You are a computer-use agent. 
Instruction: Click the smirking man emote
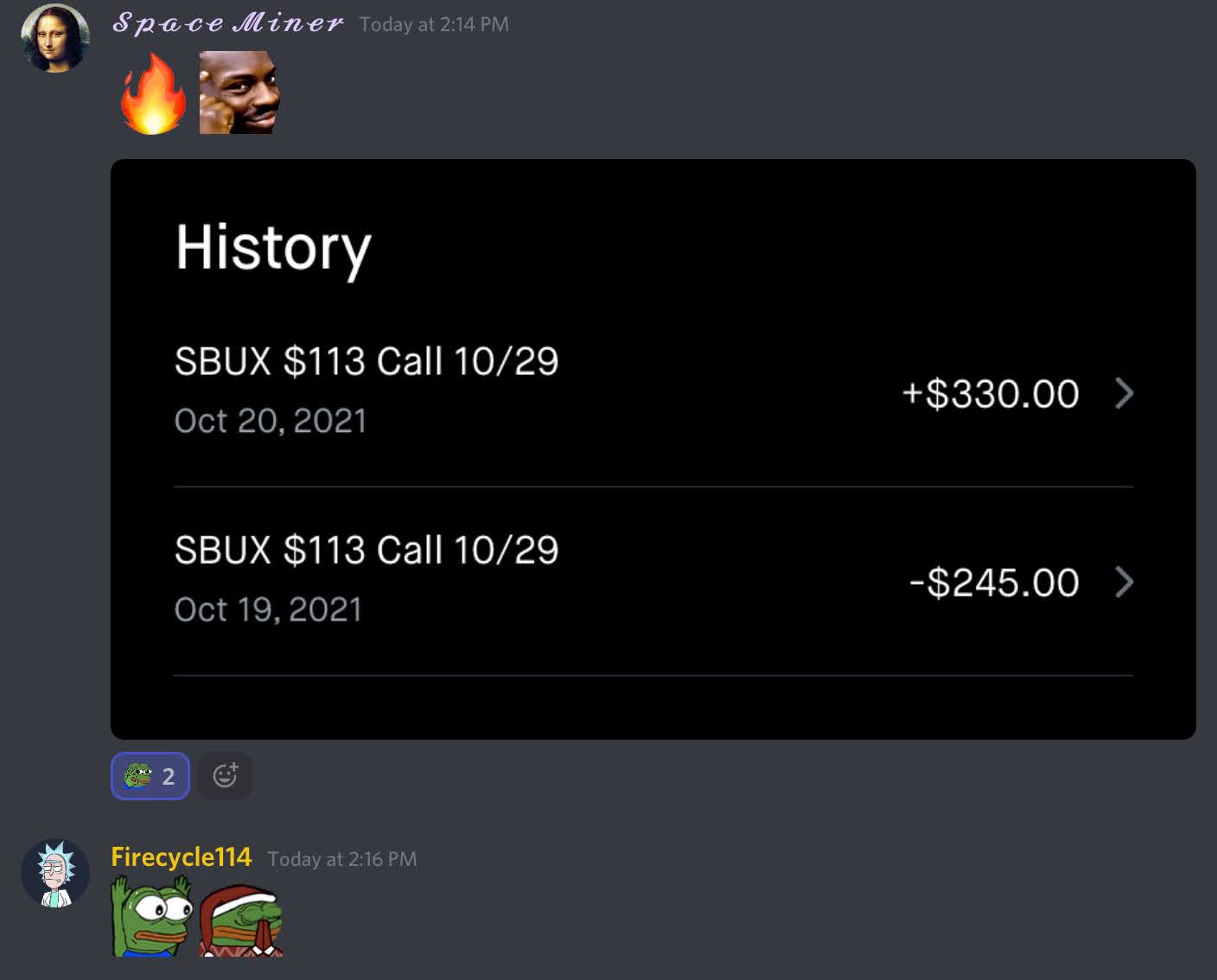tap(239, 92)
